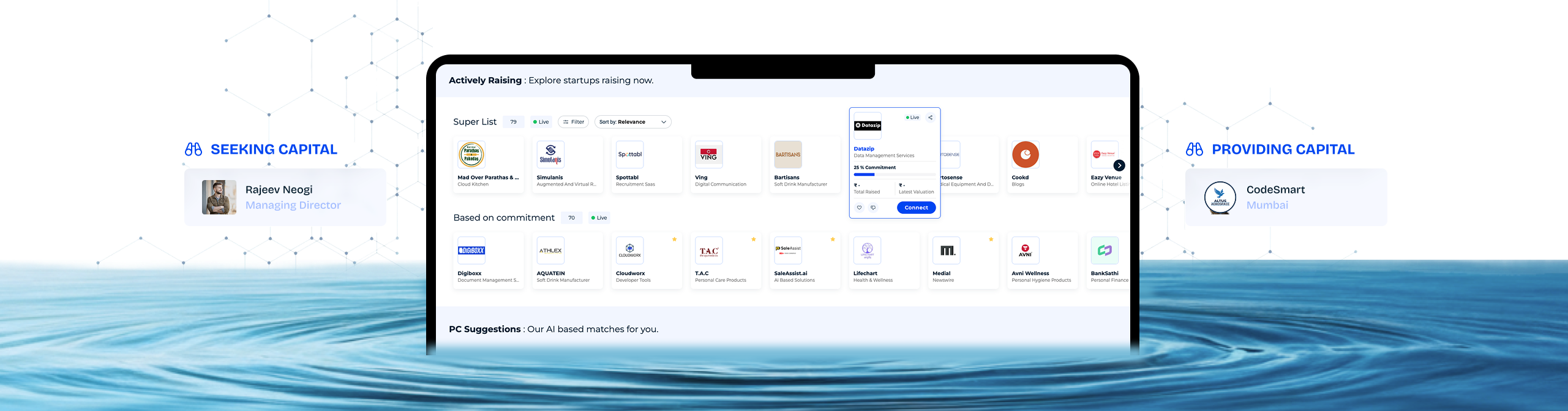Click the Live status badge on Datazip card
The image size is (1568, 411).
(912, 118)
